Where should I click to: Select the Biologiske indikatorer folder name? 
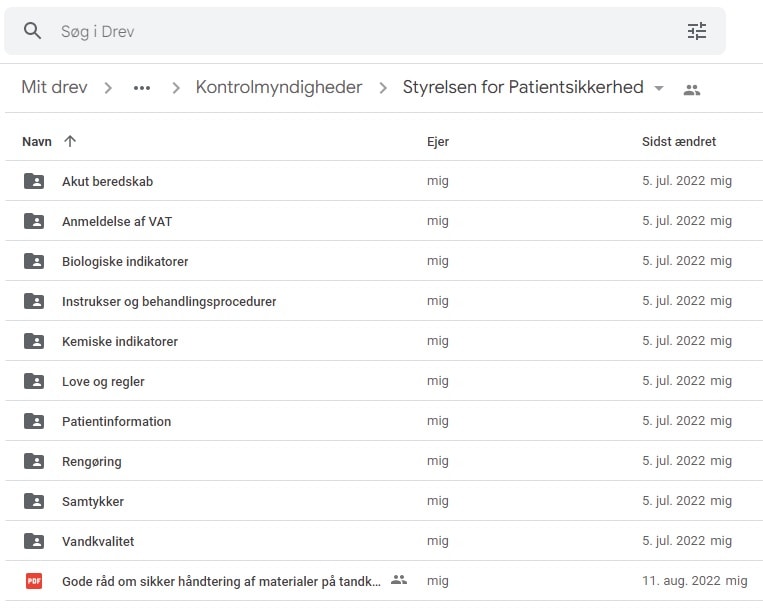tap(125, 261)
